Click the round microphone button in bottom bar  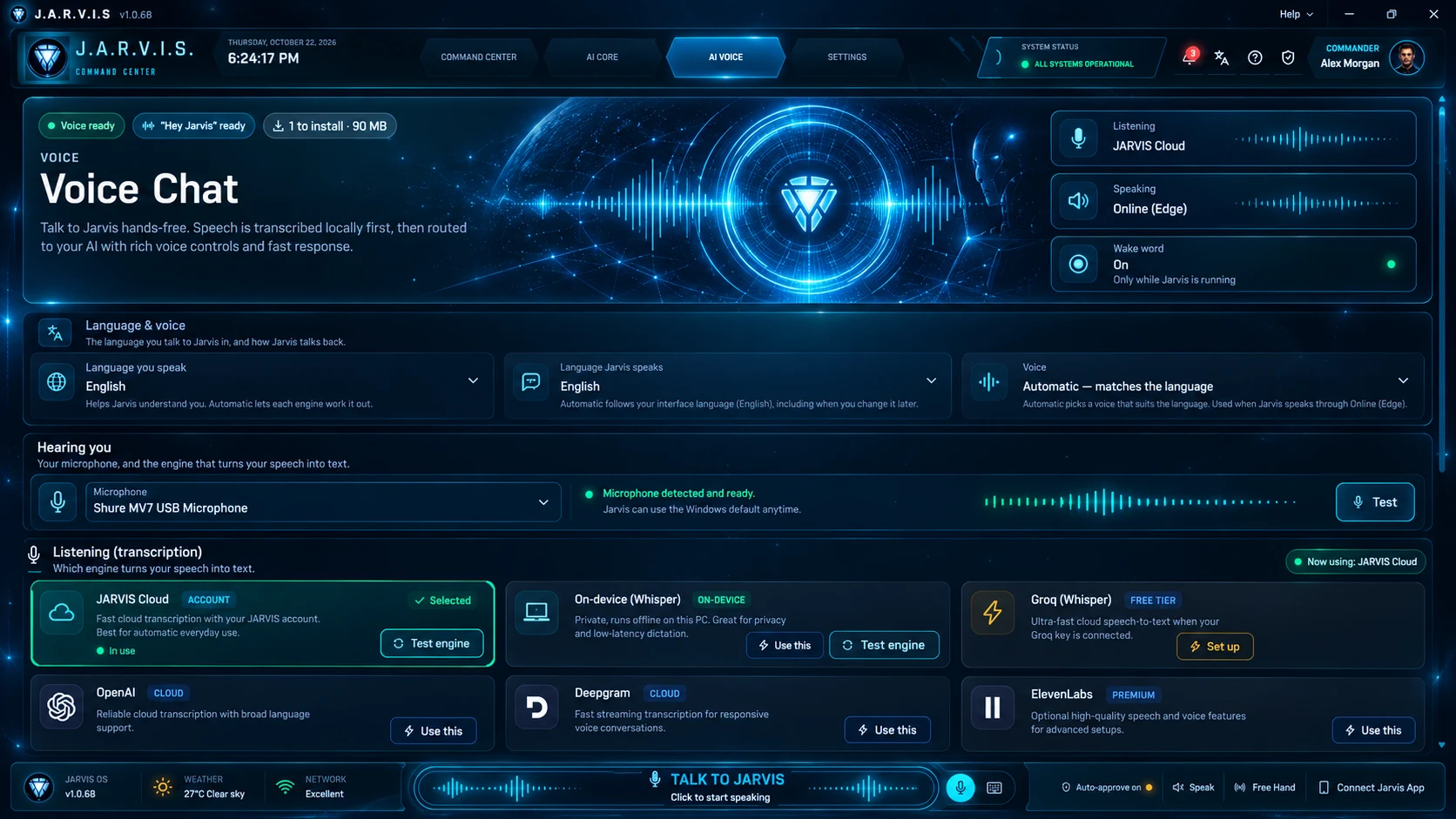(961, 788)
